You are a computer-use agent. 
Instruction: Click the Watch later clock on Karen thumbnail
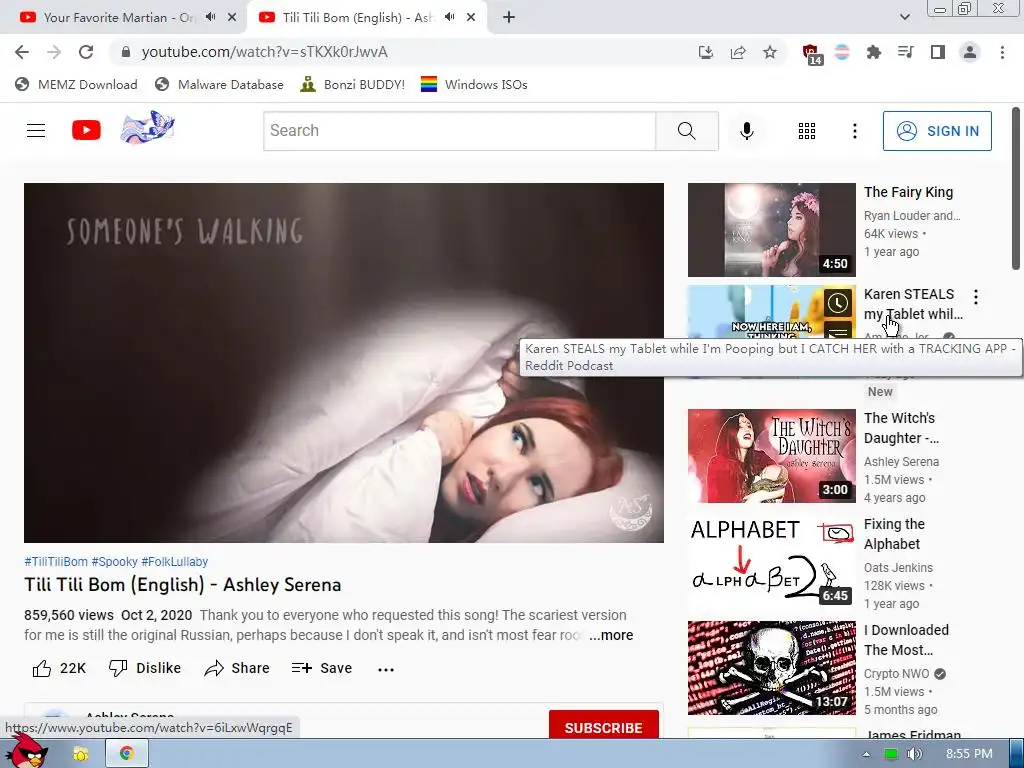(838, 302)
